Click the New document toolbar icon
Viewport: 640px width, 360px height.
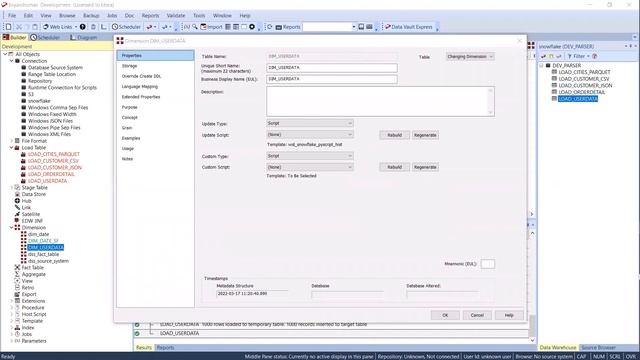point(9,27)
